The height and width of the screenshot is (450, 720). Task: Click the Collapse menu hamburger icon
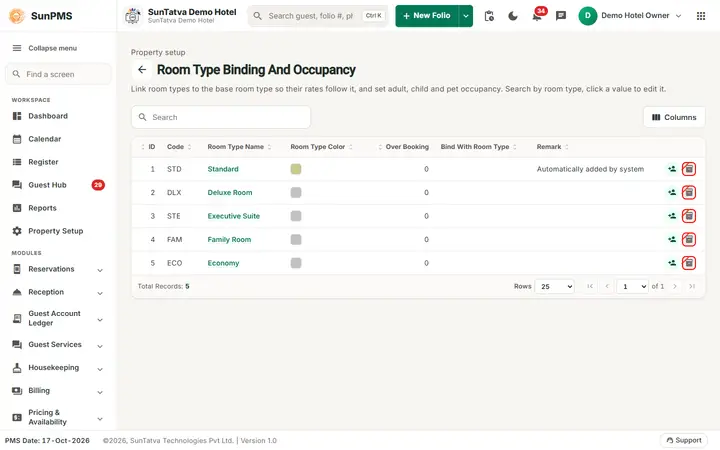[17, 48]
